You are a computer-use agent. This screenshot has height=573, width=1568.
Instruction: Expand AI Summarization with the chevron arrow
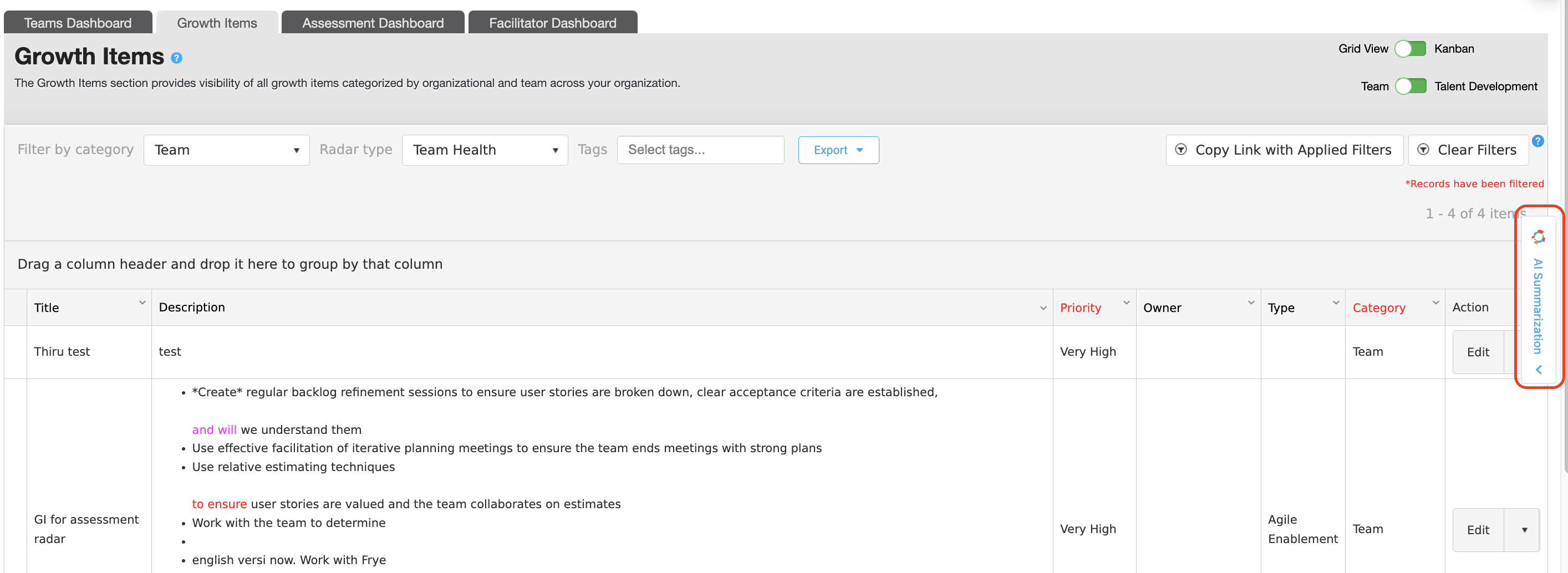point(1538,370)
